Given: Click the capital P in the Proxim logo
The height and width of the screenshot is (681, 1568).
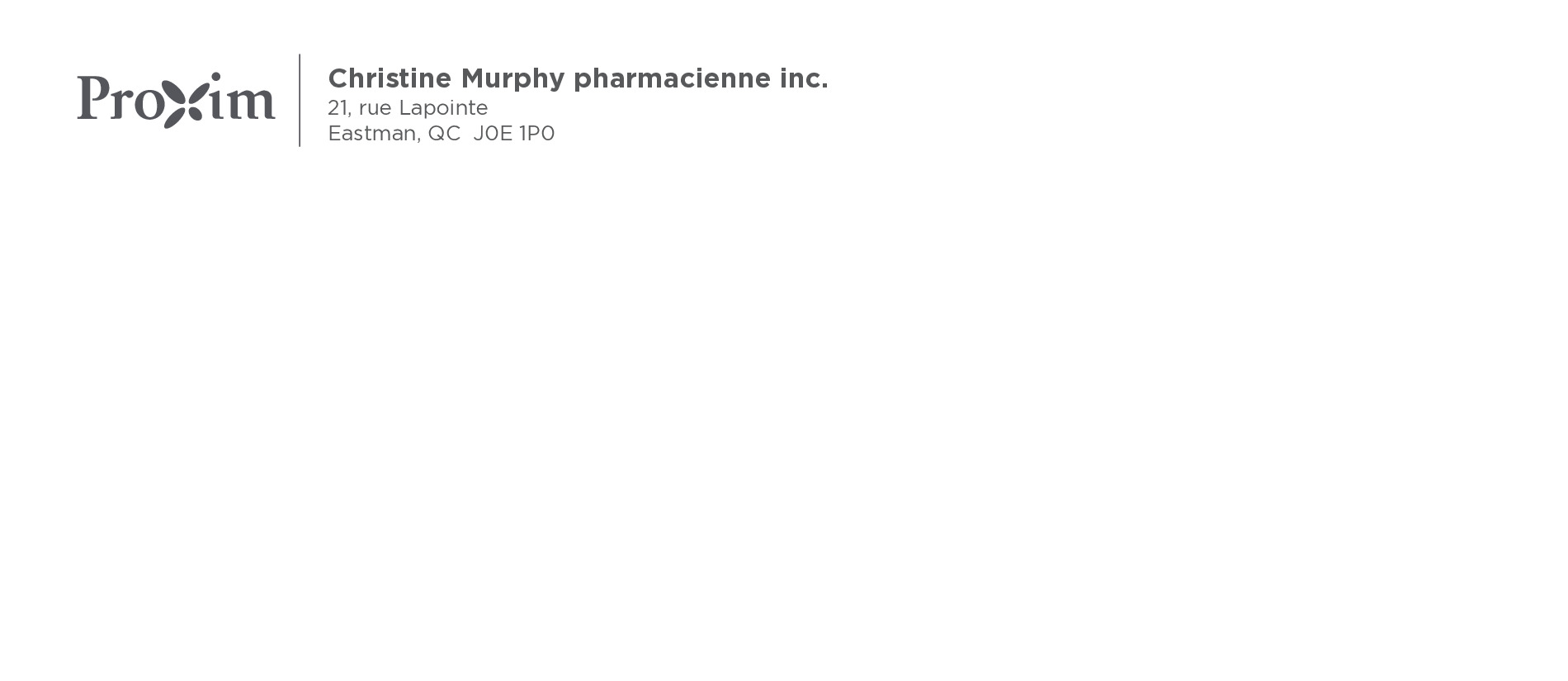Looking at the screenshot, I should coord(93,98).
